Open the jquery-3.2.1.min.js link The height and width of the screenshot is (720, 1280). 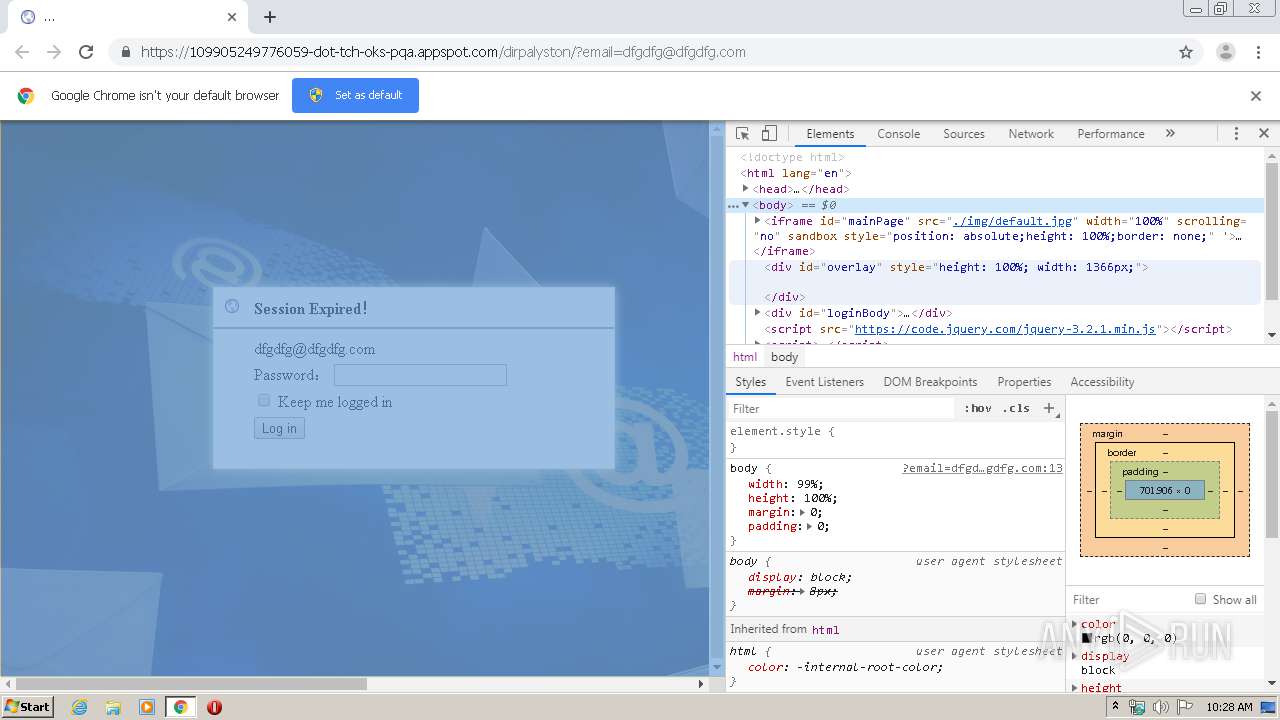[1005, 329]
